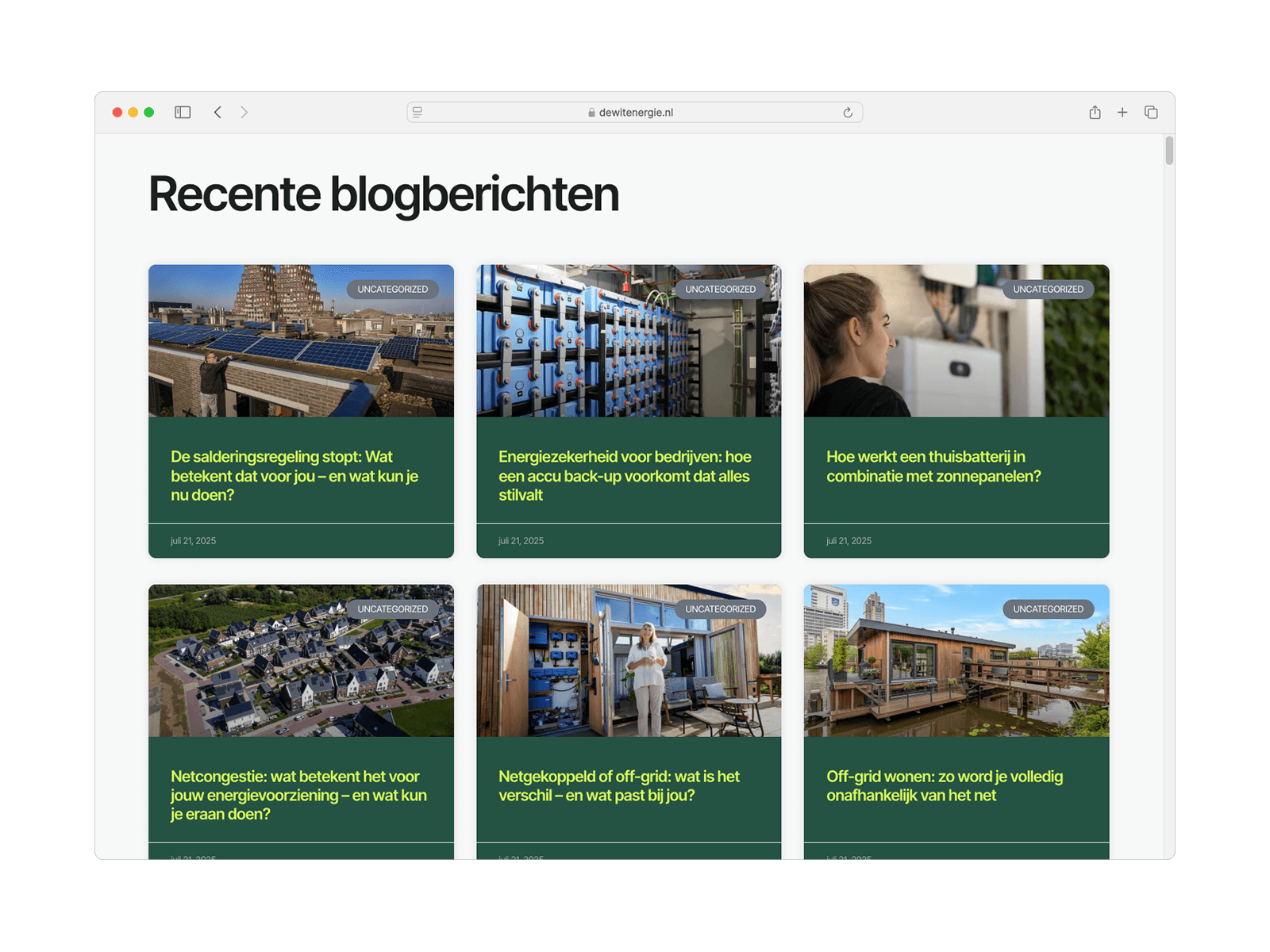Click the dewitenergie.nl address bar
Screen dimensions: 1270x952
[x=635, y=113]
